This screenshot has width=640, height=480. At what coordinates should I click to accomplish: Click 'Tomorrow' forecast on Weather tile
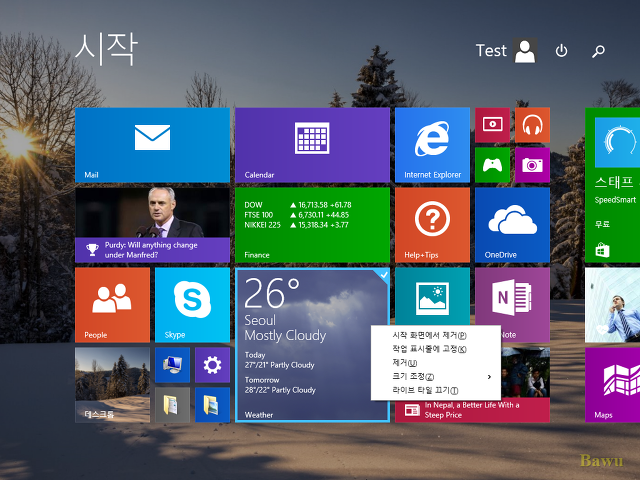[262, 380]
